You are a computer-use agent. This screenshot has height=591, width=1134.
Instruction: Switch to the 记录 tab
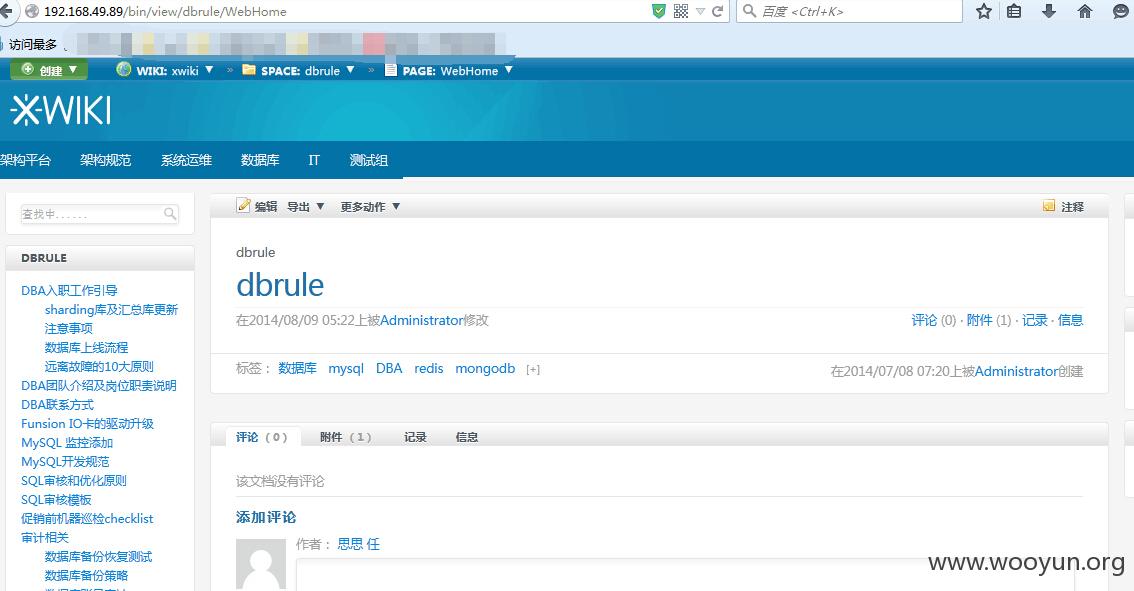click(415, 437)
